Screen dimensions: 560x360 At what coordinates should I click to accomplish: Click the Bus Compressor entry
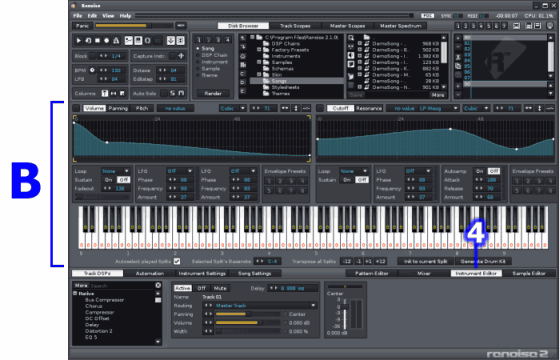104,300
